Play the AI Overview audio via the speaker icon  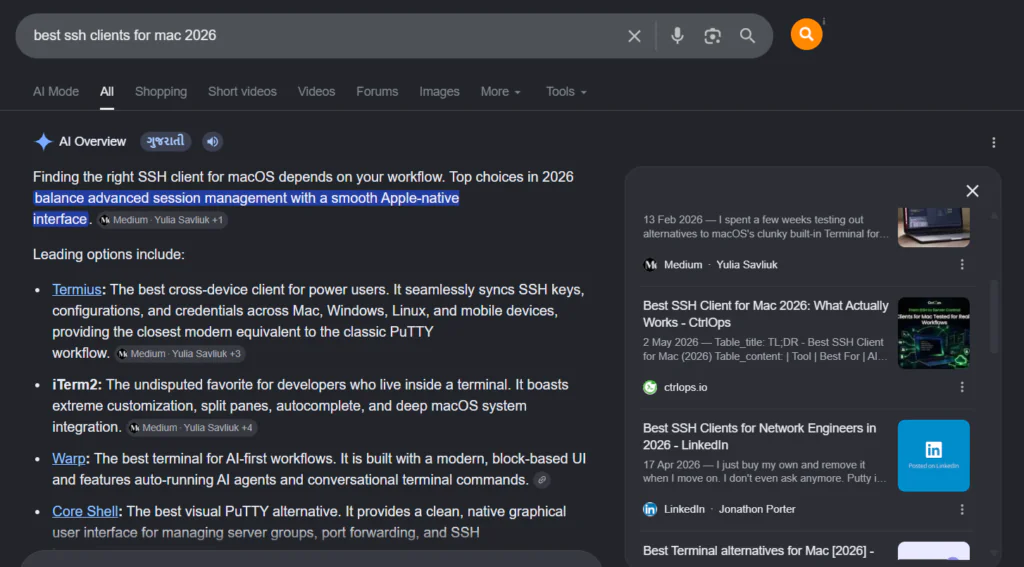(212, 142)
